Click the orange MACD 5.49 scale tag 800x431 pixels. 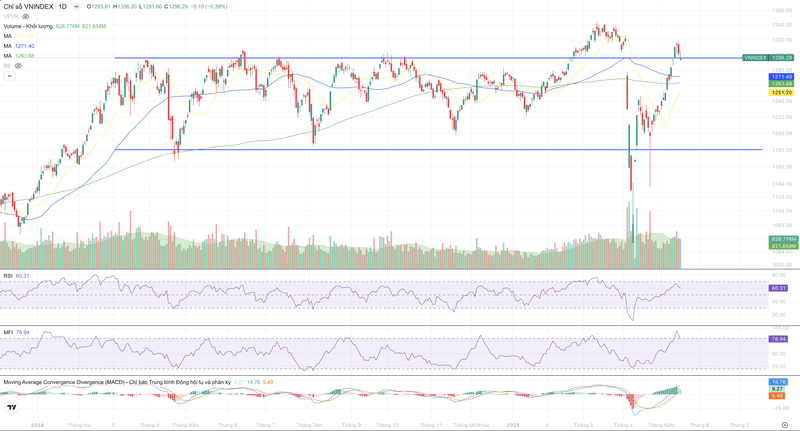click(x=778, y=396)
